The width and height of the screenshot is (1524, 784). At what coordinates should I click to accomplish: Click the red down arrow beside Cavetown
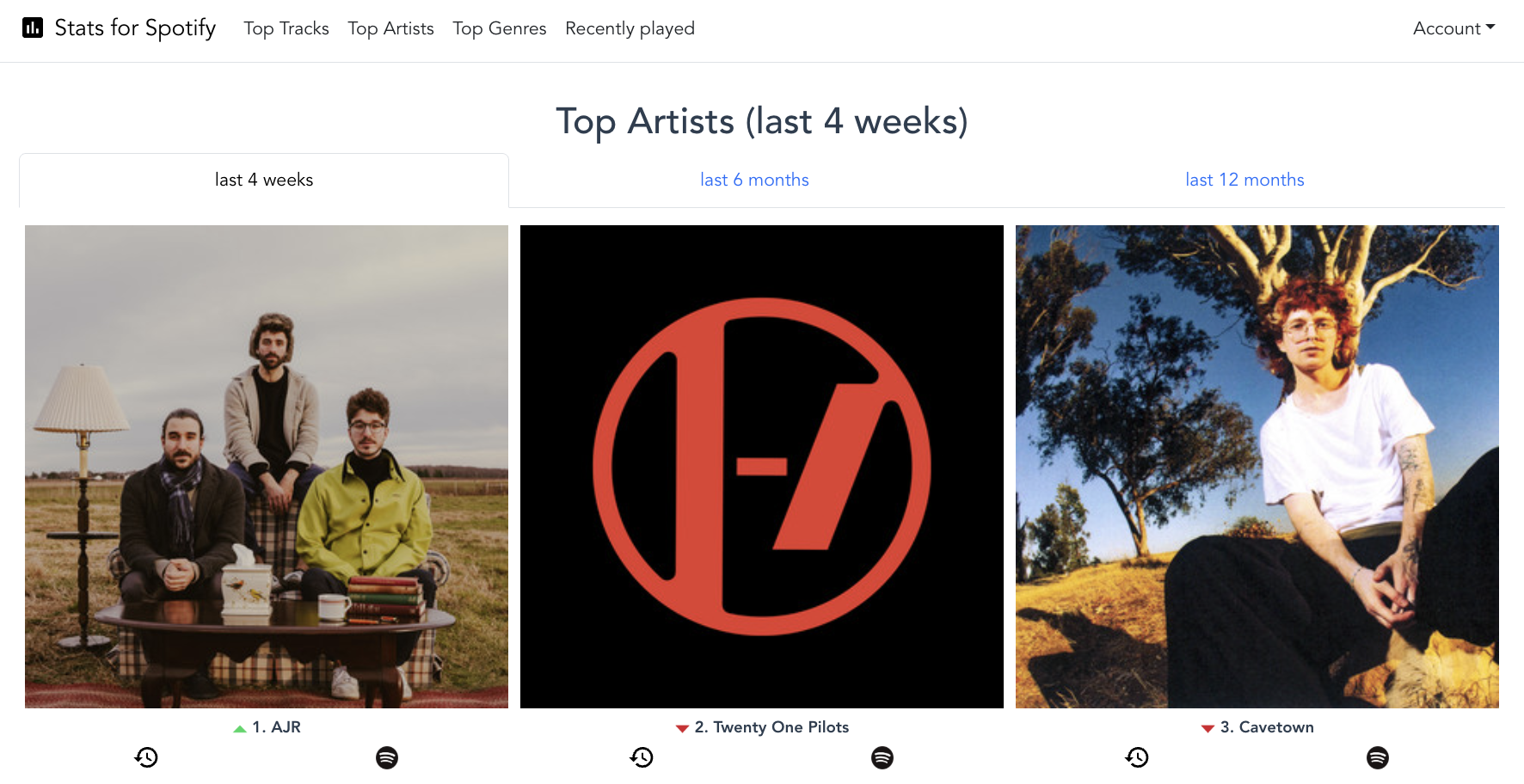click(1208, 728)
